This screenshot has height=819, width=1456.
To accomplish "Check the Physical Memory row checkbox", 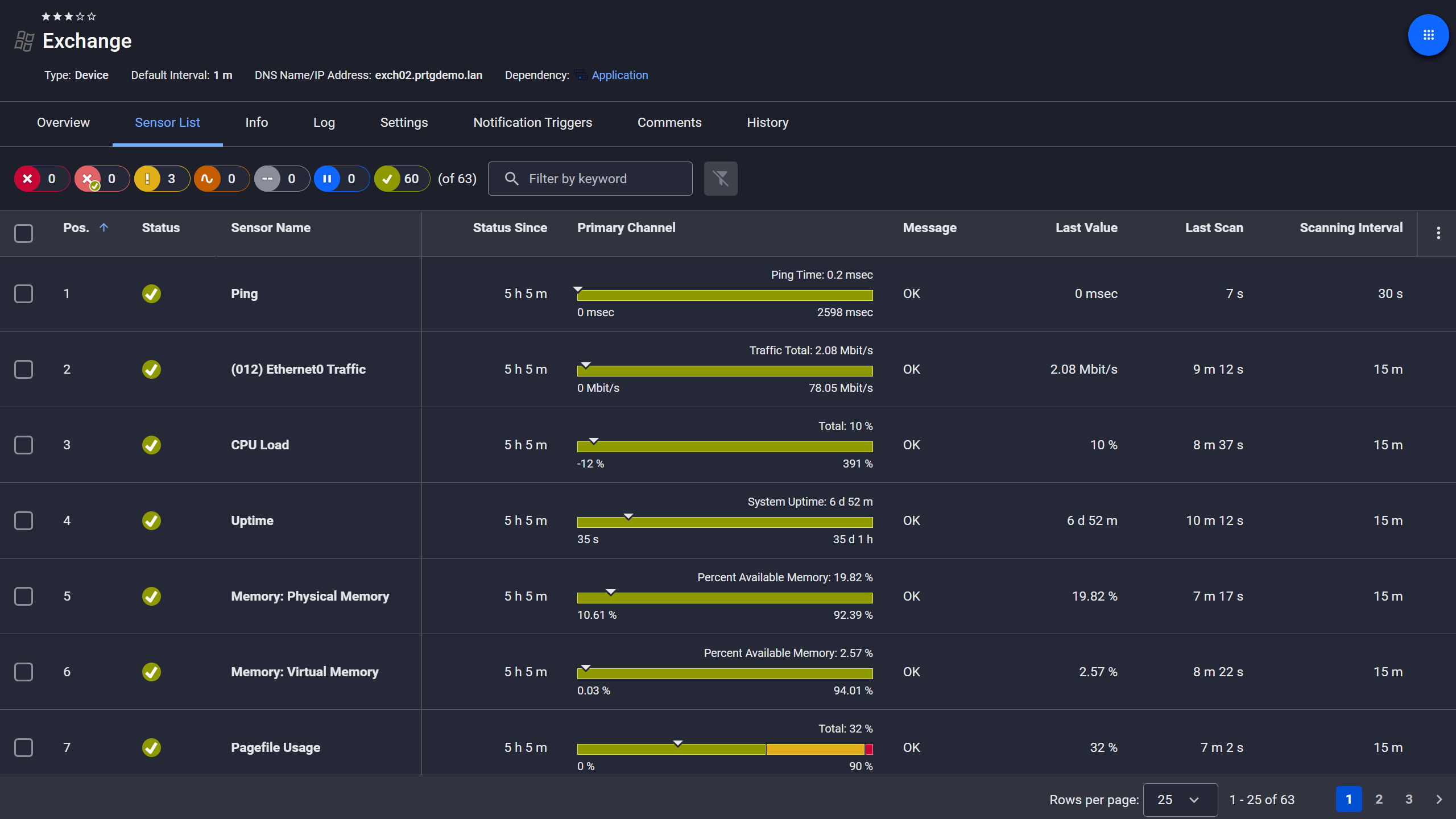I will [23, 597].
